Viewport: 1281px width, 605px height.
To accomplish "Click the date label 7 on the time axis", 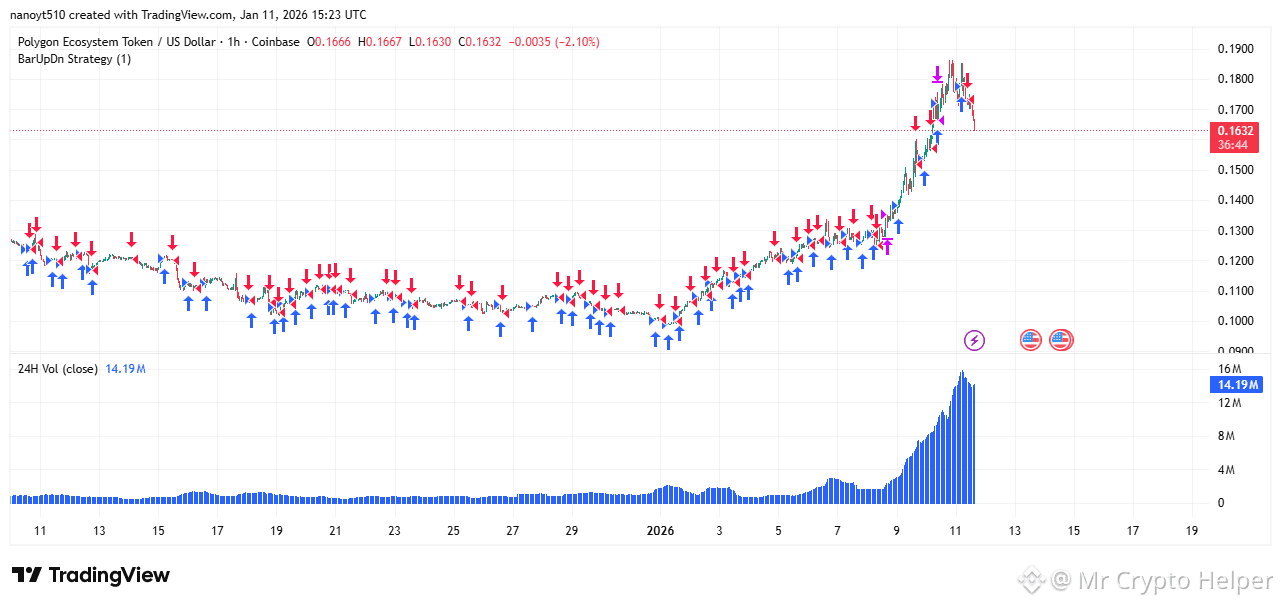I will (837, 531).
